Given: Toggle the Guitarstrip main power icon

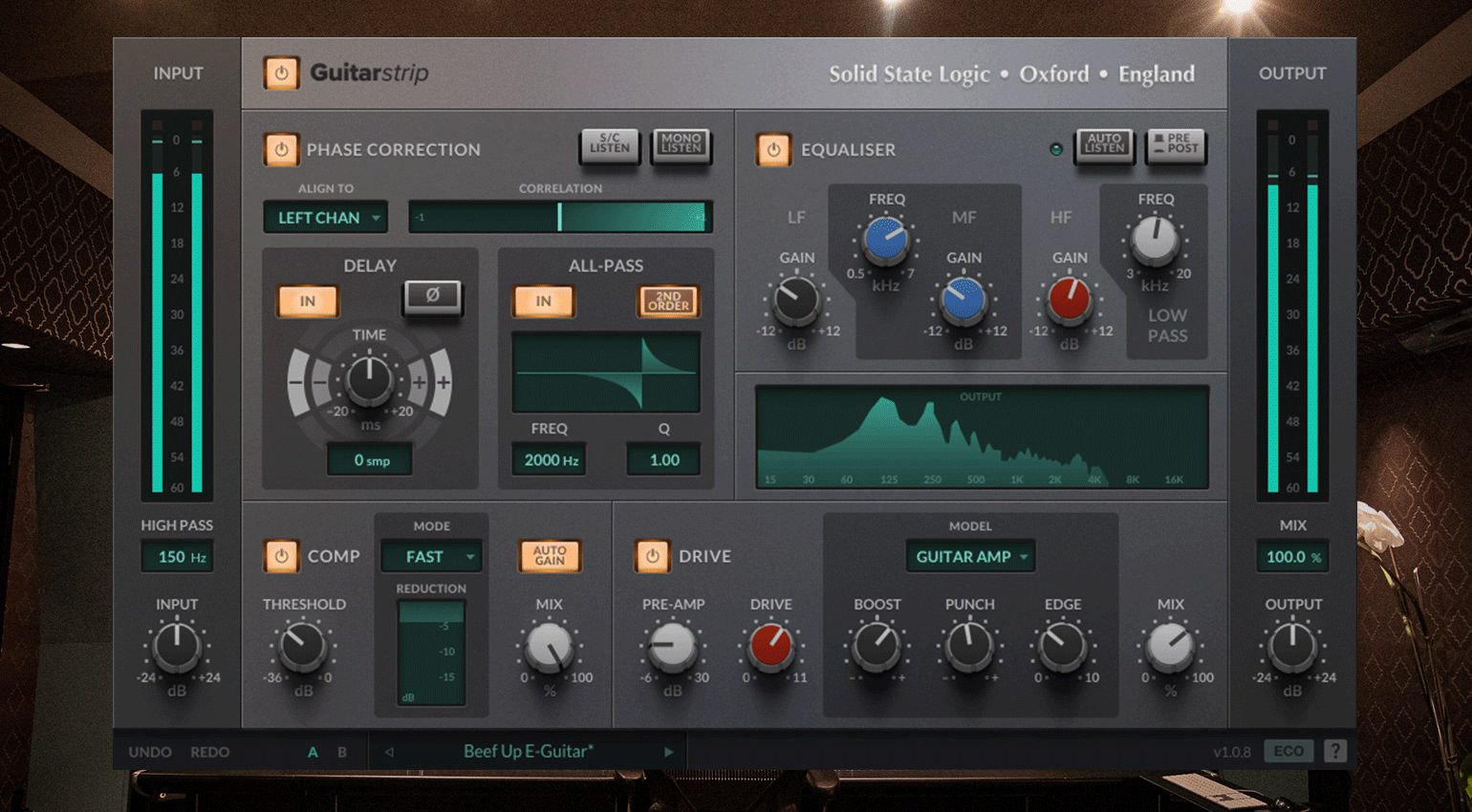Looking at the screenshot, I should (281, 73).
